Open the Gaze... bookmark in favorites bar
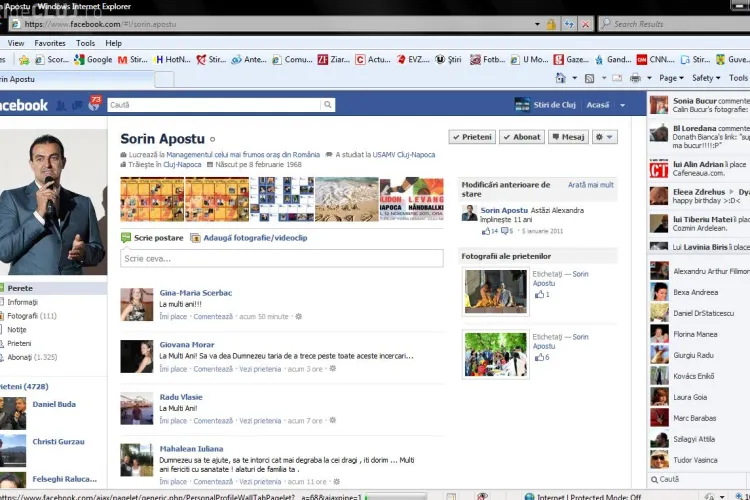750x500 pixels. point(571,60)
